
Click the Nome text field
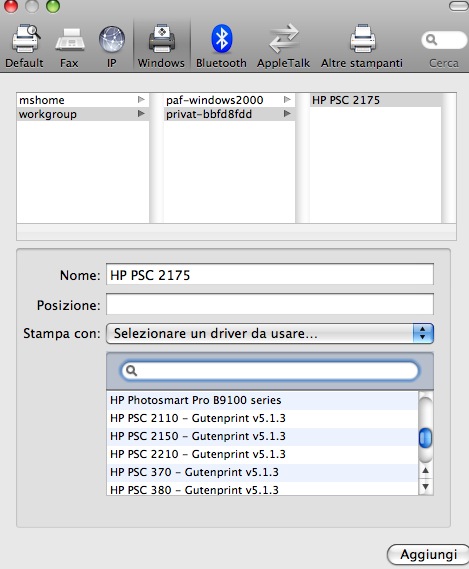(x=270, y=274)
